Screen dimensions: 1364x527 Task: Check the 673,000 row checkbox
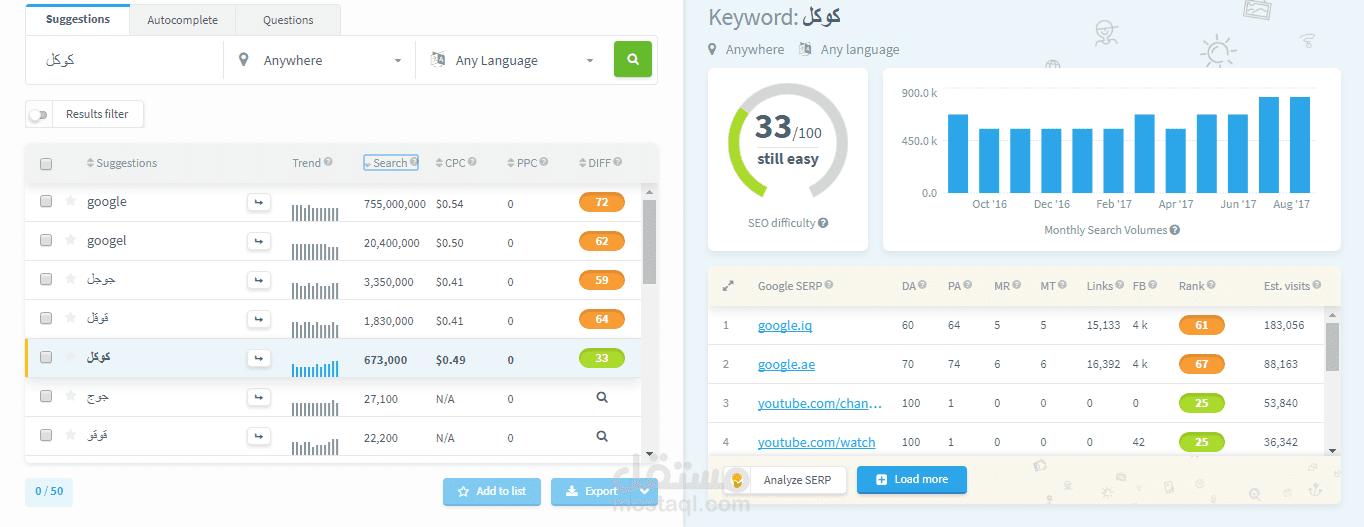point(46,357)
